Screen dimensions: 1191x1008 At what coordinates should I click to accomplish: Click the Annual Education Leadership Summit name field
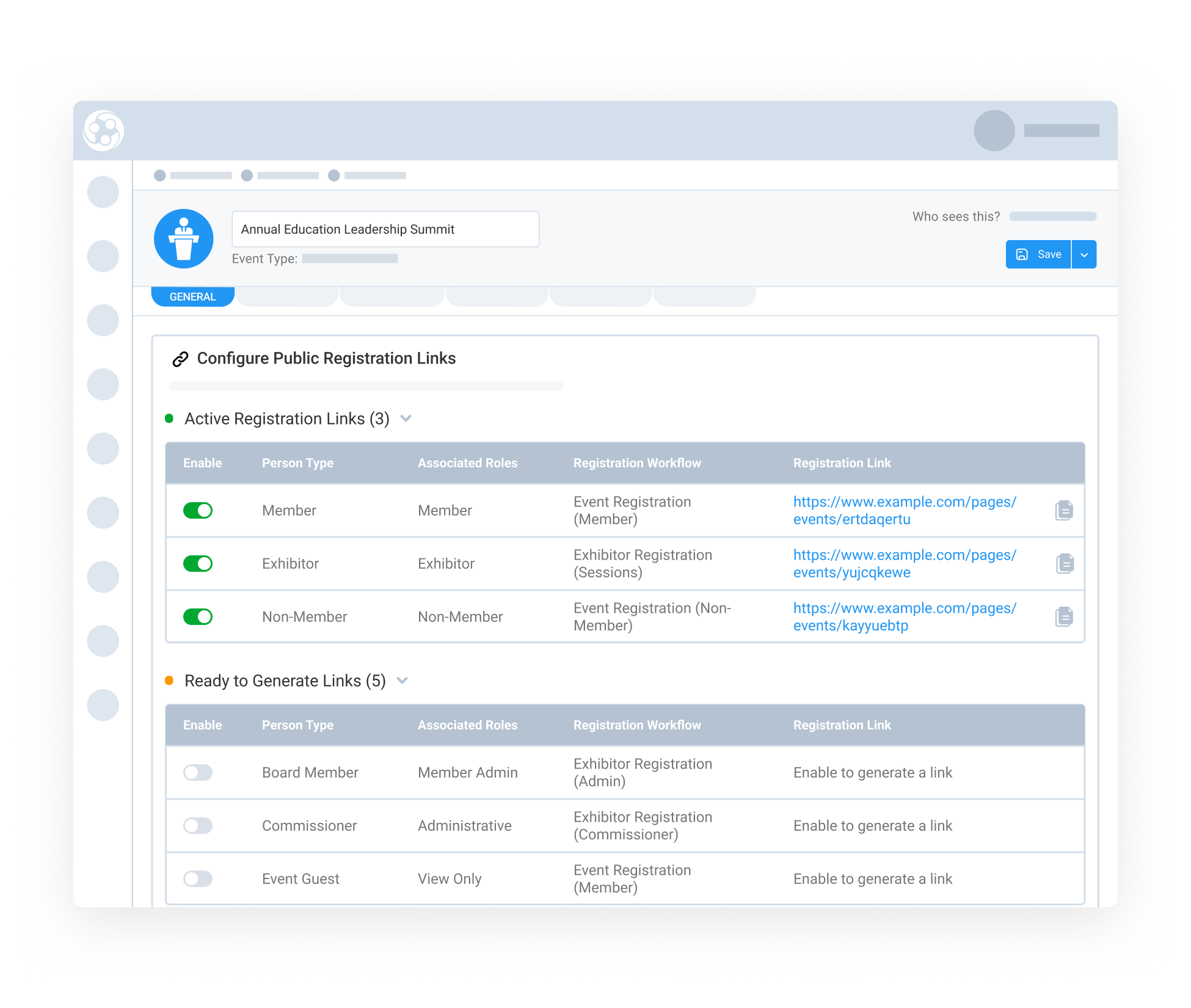click(x=385, y=229)
